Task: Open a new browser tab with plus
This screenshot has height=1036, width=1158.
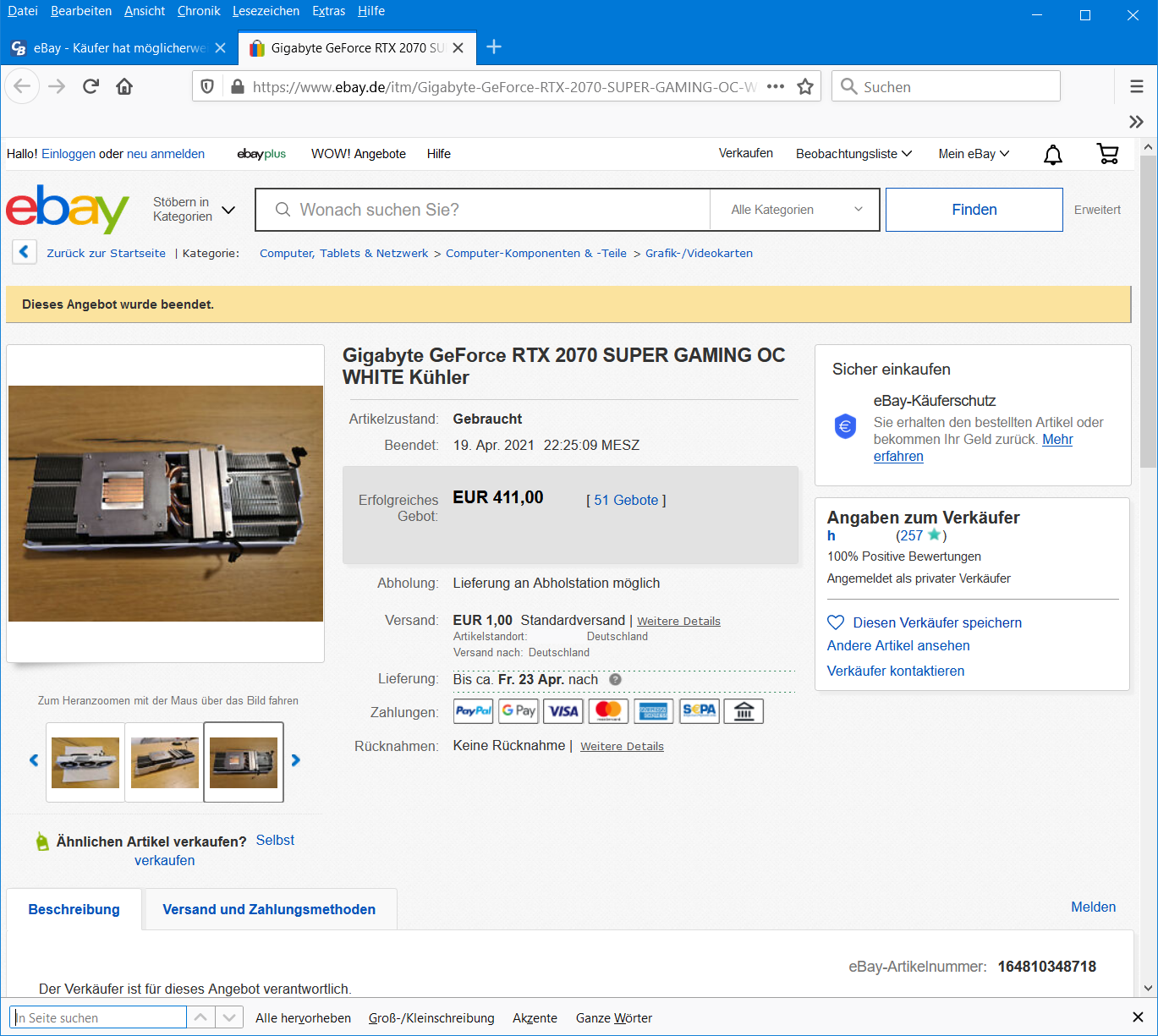Action: coord(495,47)
